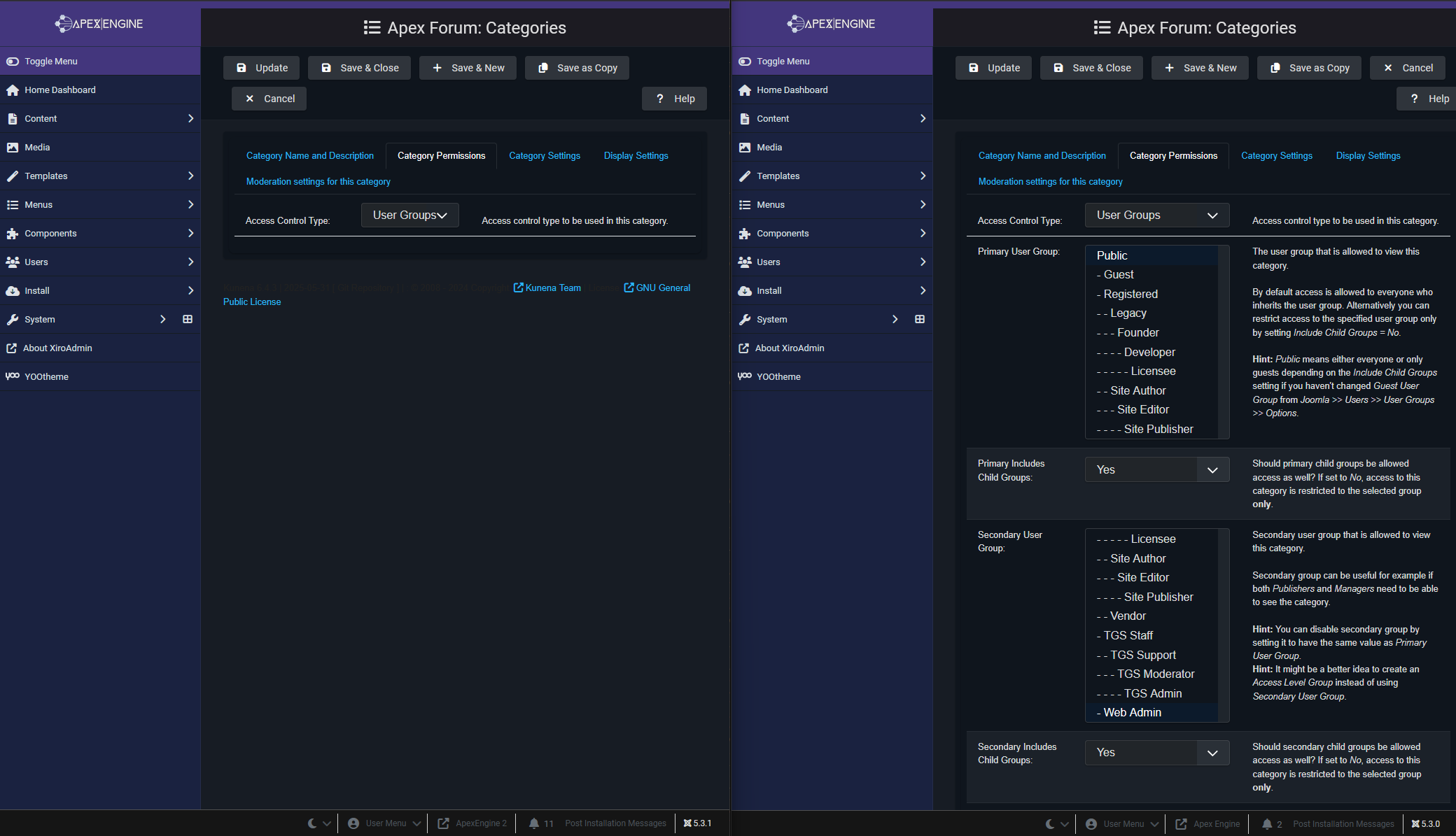The width and height of the screenshot is (1456, 836).
Task: Click Update button in left window
Action: tap(262, 68)
